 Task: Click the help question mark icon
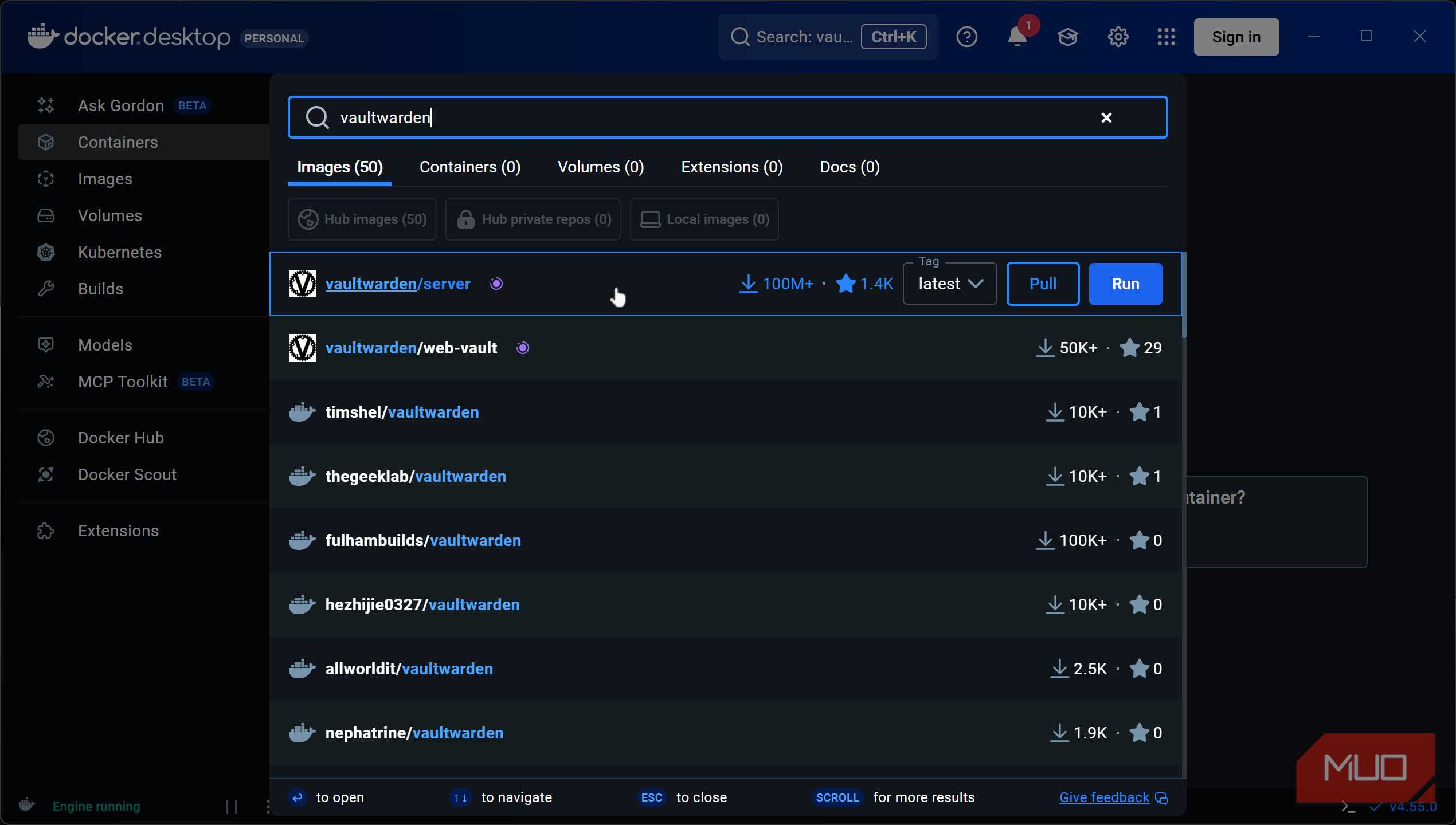pos(967,37)
